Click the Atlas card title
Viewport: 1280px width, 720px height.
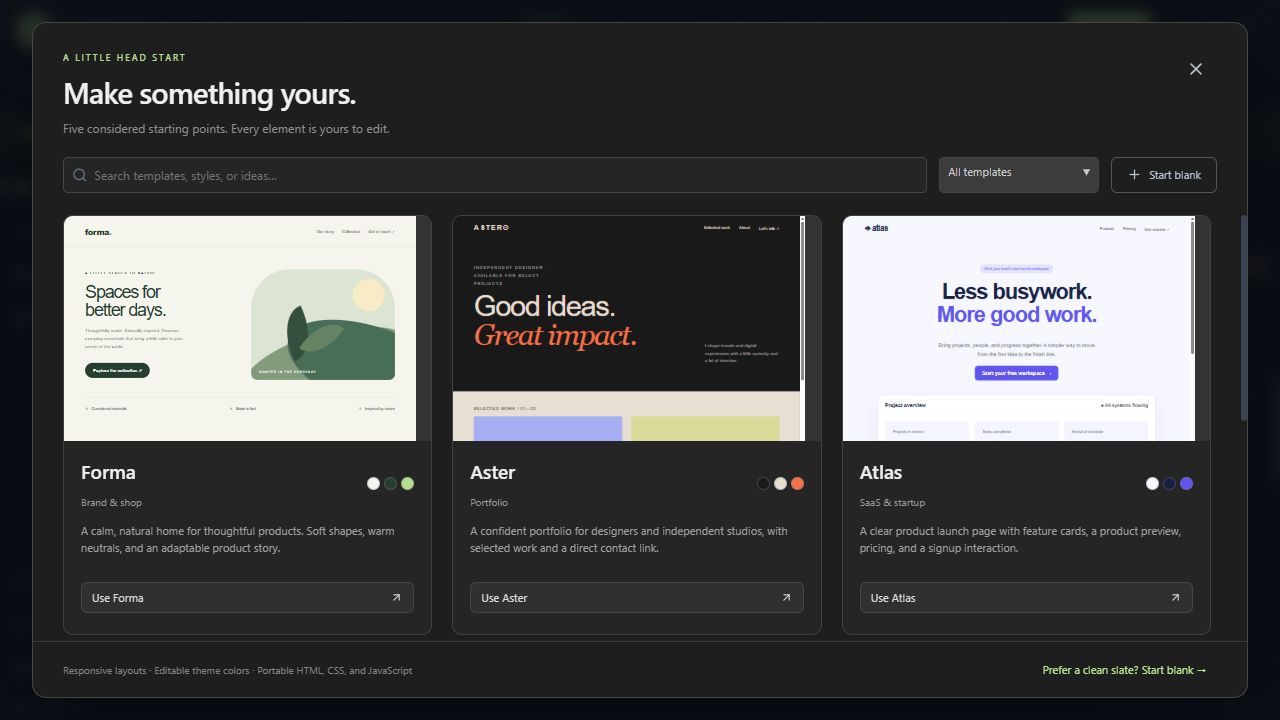881,472
